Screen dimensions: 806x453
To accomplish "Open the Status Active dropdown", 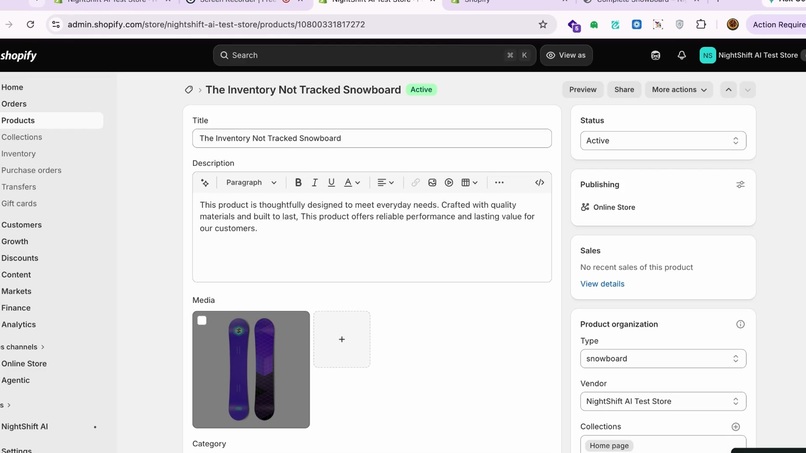I will pyautogui.click(x=663, y=141).
